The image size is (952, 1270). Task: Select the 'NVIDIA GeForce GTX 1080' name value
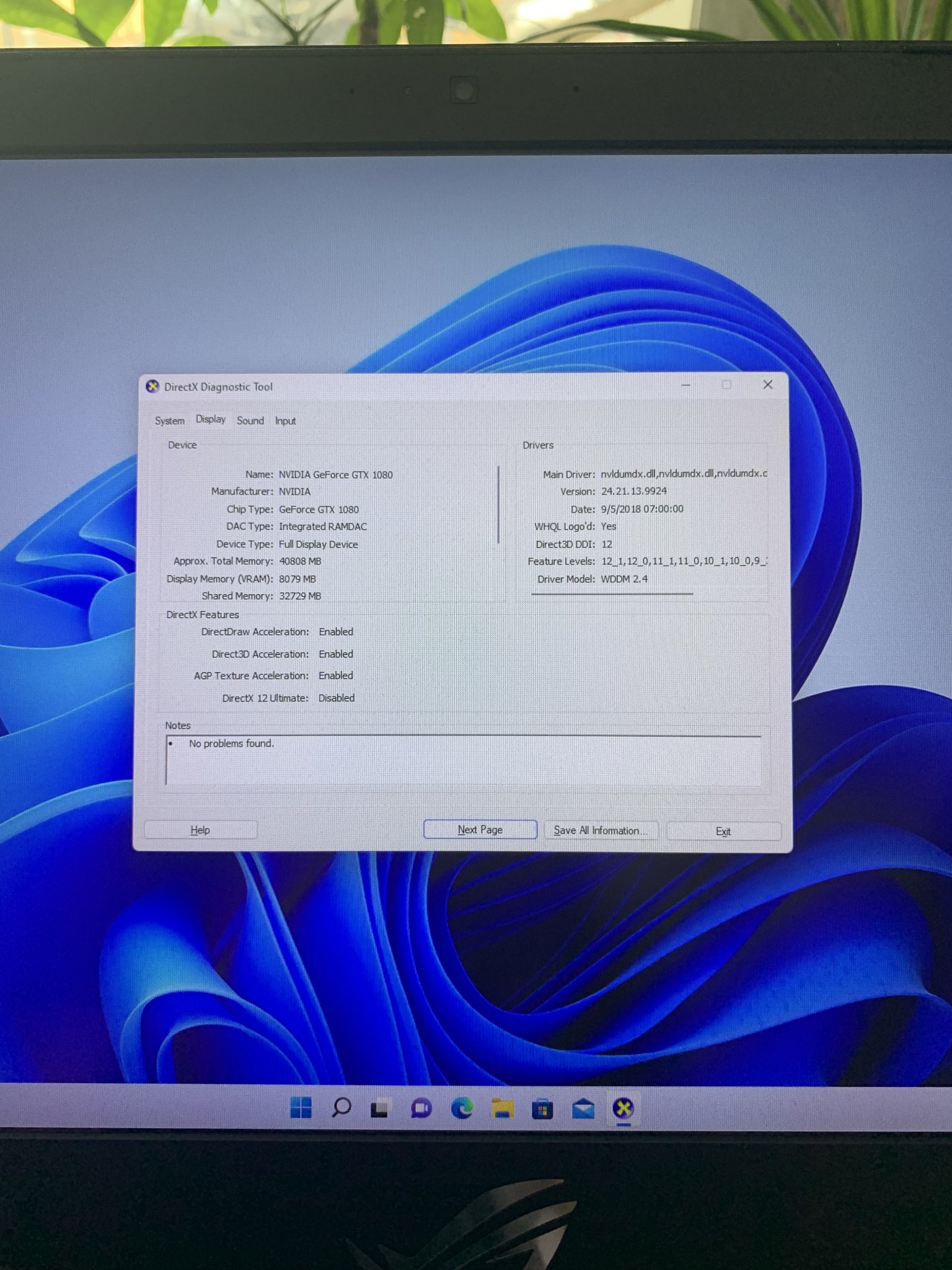[x=335, y=475]
